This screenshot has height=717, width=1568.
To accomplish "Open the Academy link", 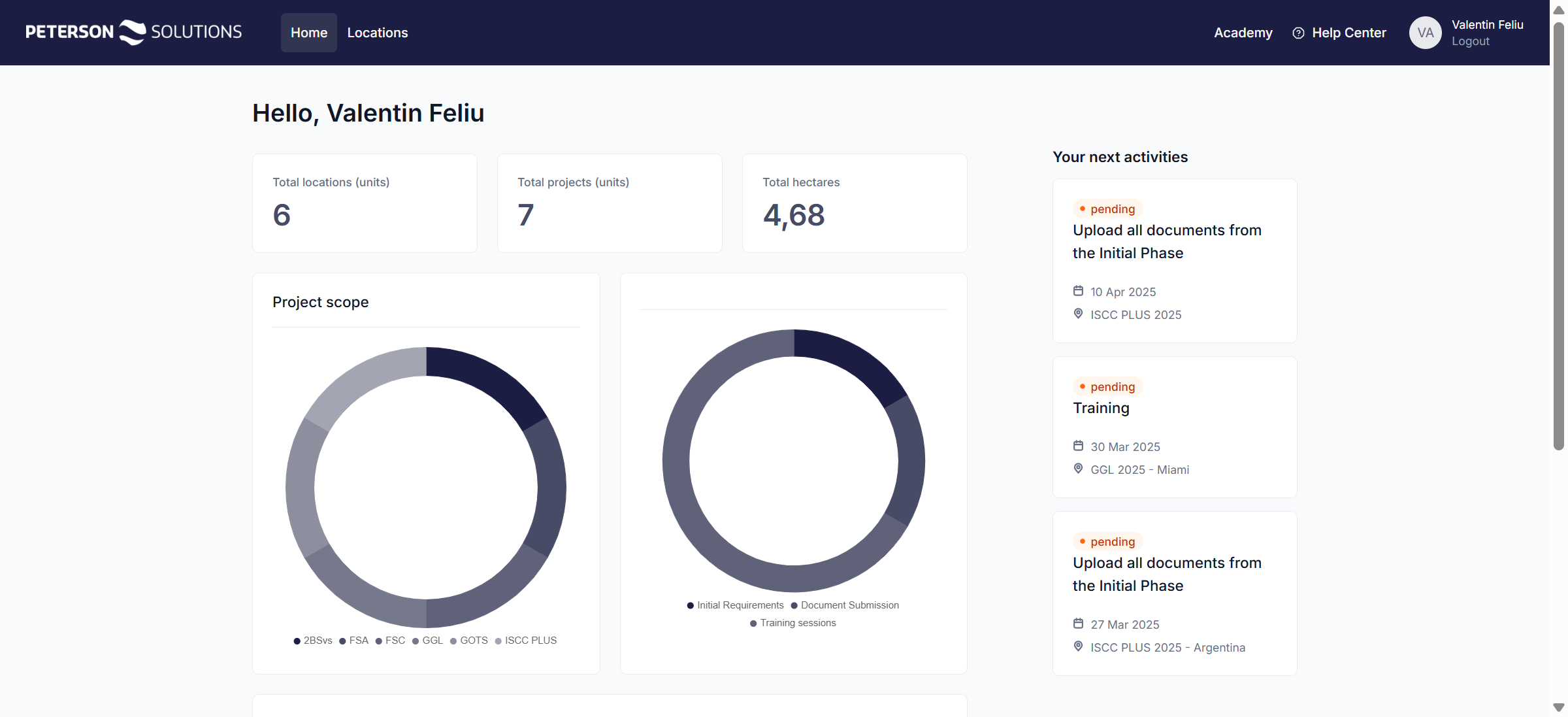I will click(x=1243, y=33).
